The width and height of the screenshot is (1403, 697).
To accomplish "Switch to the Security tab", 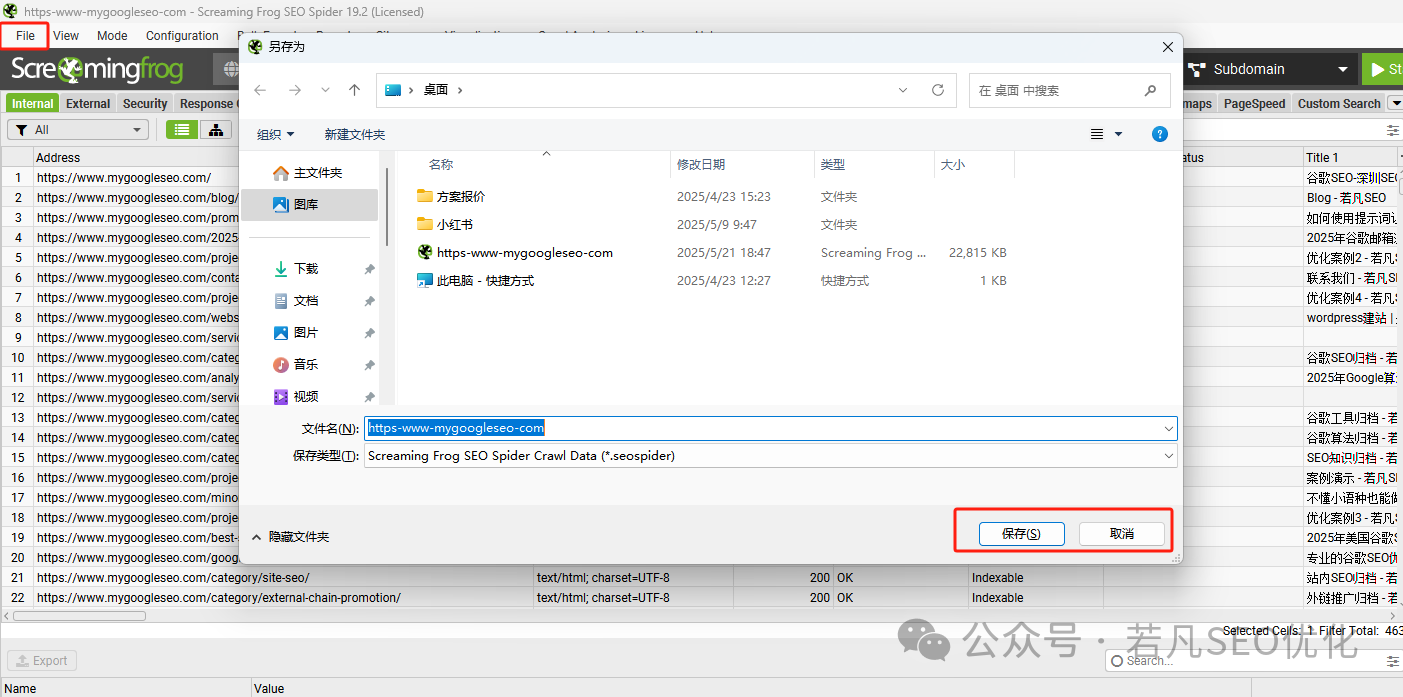I will click(x=145, y=104).
